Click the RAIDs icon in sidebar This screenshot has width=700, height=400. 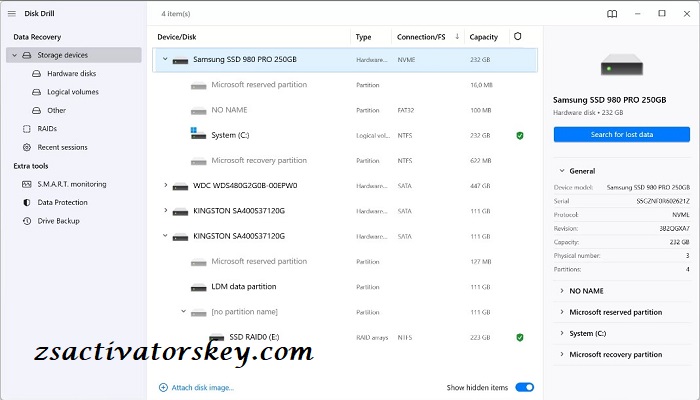pos(27,129)
